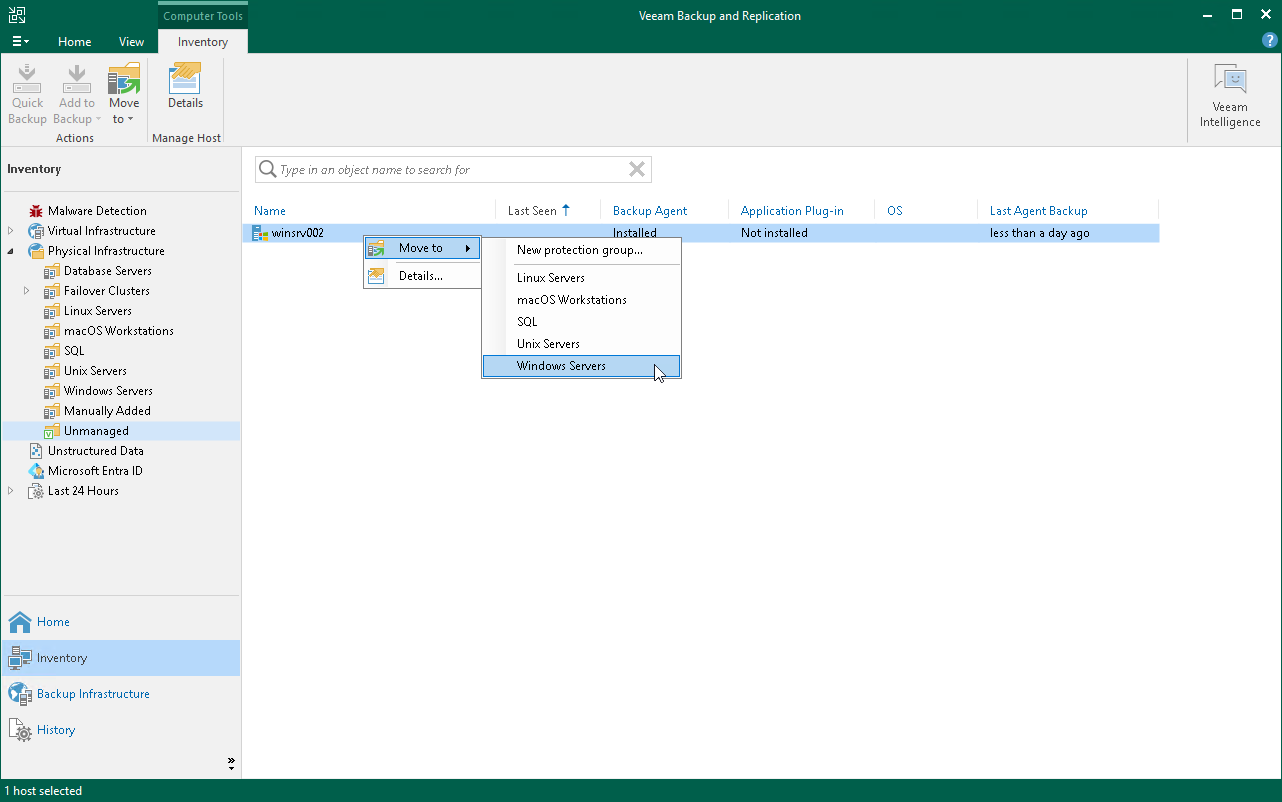This screenshot has width=1282, height=802.
Task: Select Windows Servers in the tree
Action: (x=108, y=391)
